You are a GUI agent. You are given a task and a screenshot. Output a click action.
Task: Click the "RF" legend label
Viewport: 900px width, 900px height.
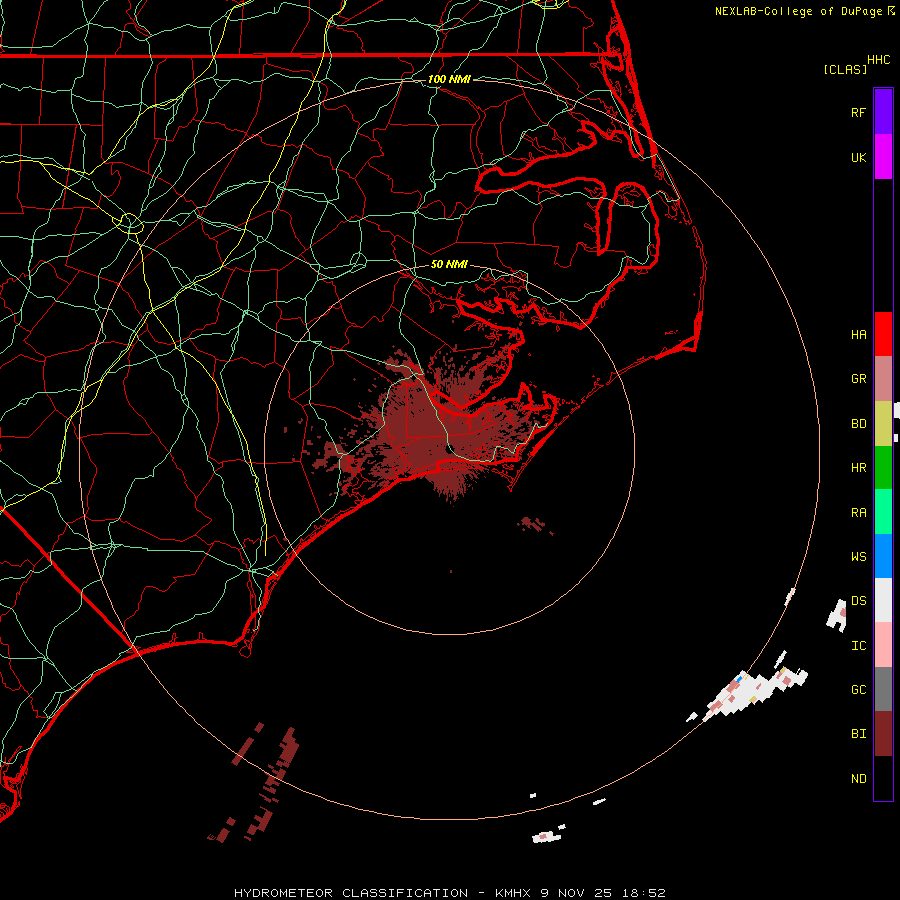pos(858,112)
